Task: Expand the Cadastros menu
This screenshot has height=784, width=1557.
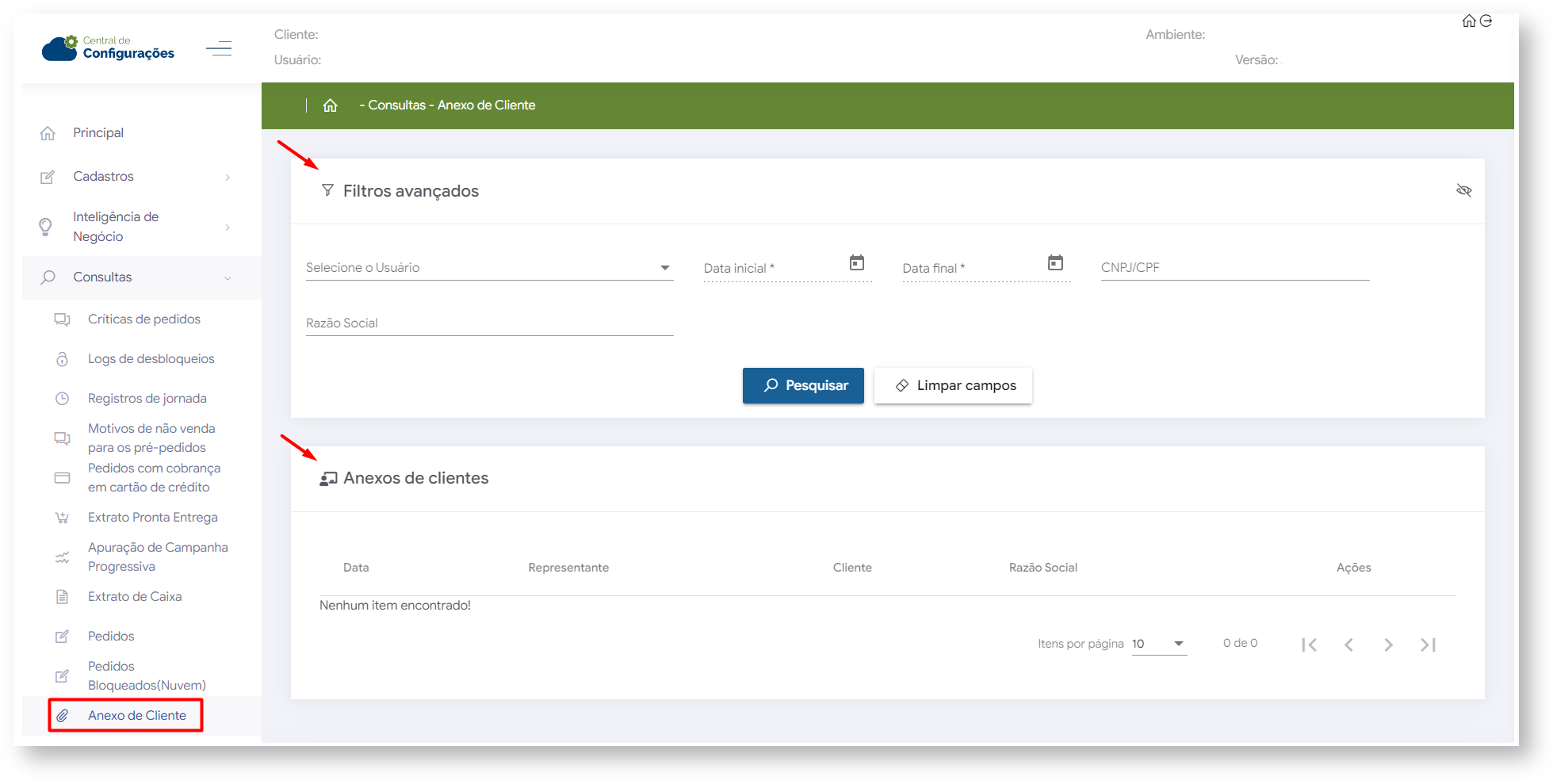Action: [135, 177]
